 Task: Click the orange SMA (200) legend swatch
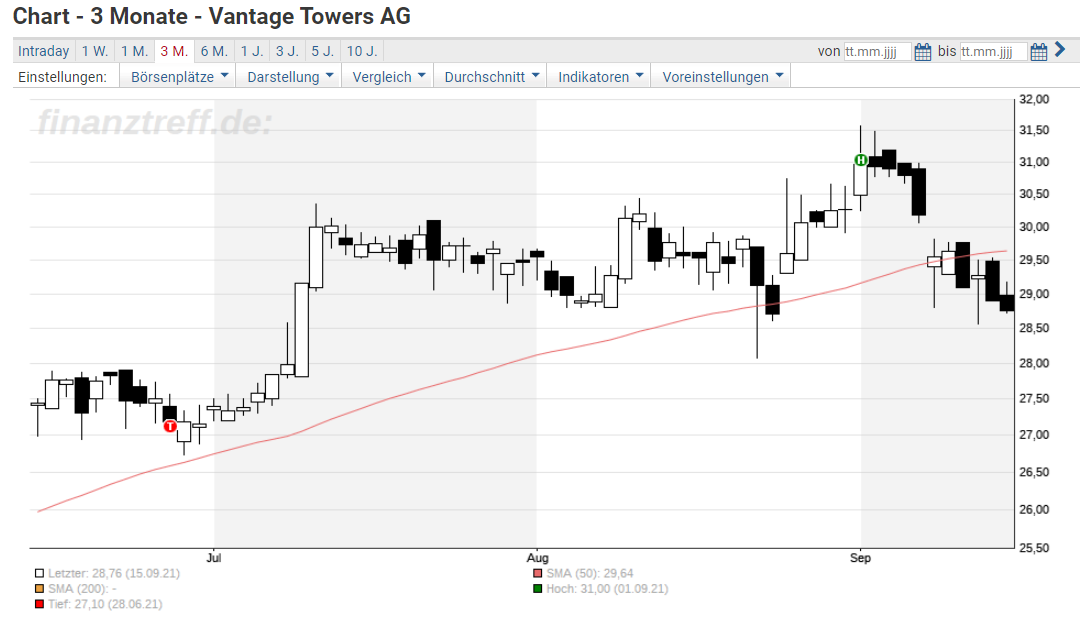(39, 589)
